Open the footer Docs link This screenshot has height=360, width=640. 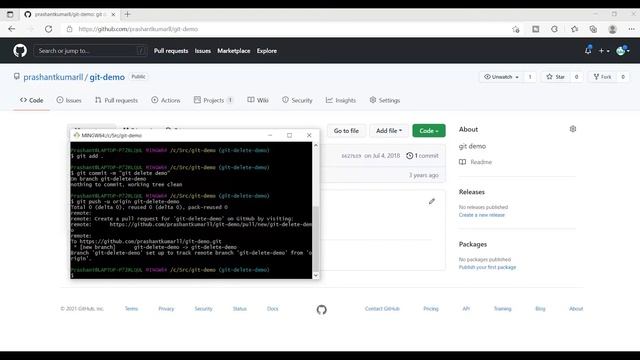tap(273, 309)
